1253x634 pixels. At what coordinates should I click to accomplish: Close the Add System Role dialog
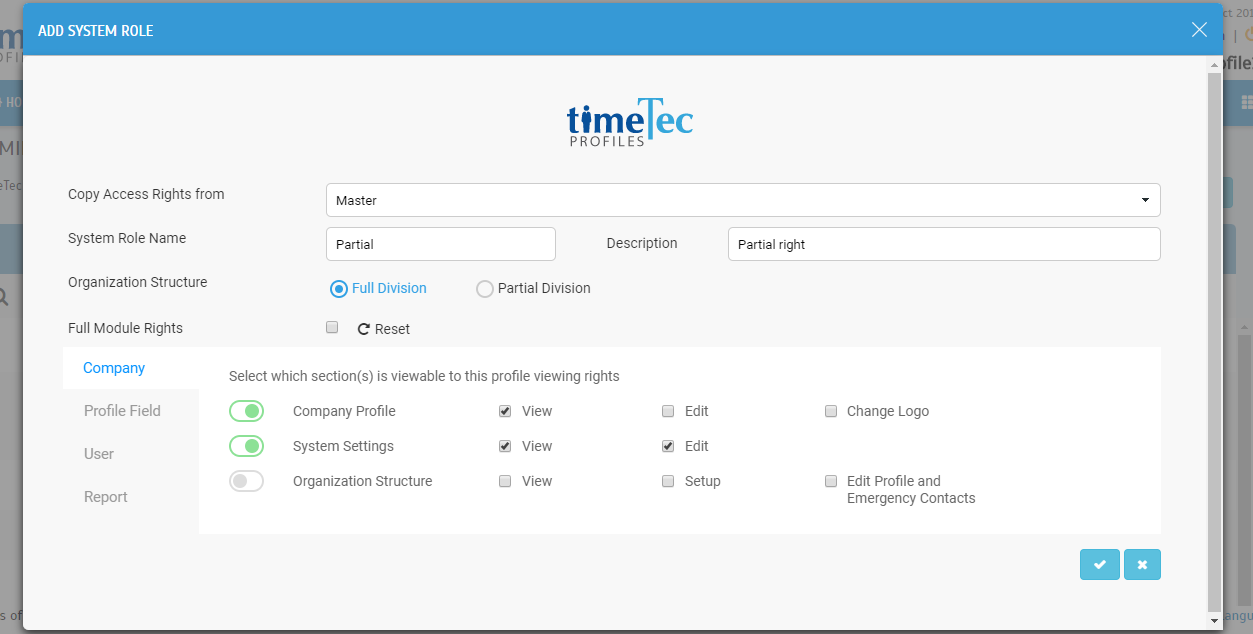pyautogui.click(x=1200, y=30)
